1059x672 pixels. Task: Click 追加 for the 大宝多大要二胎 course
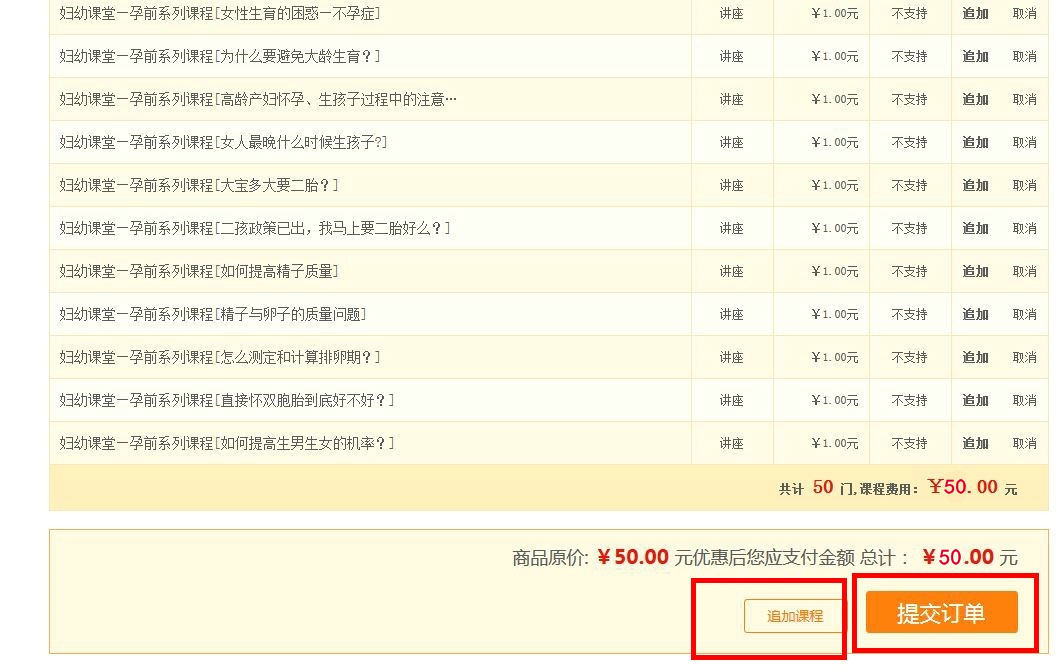[x=975, y=185]
